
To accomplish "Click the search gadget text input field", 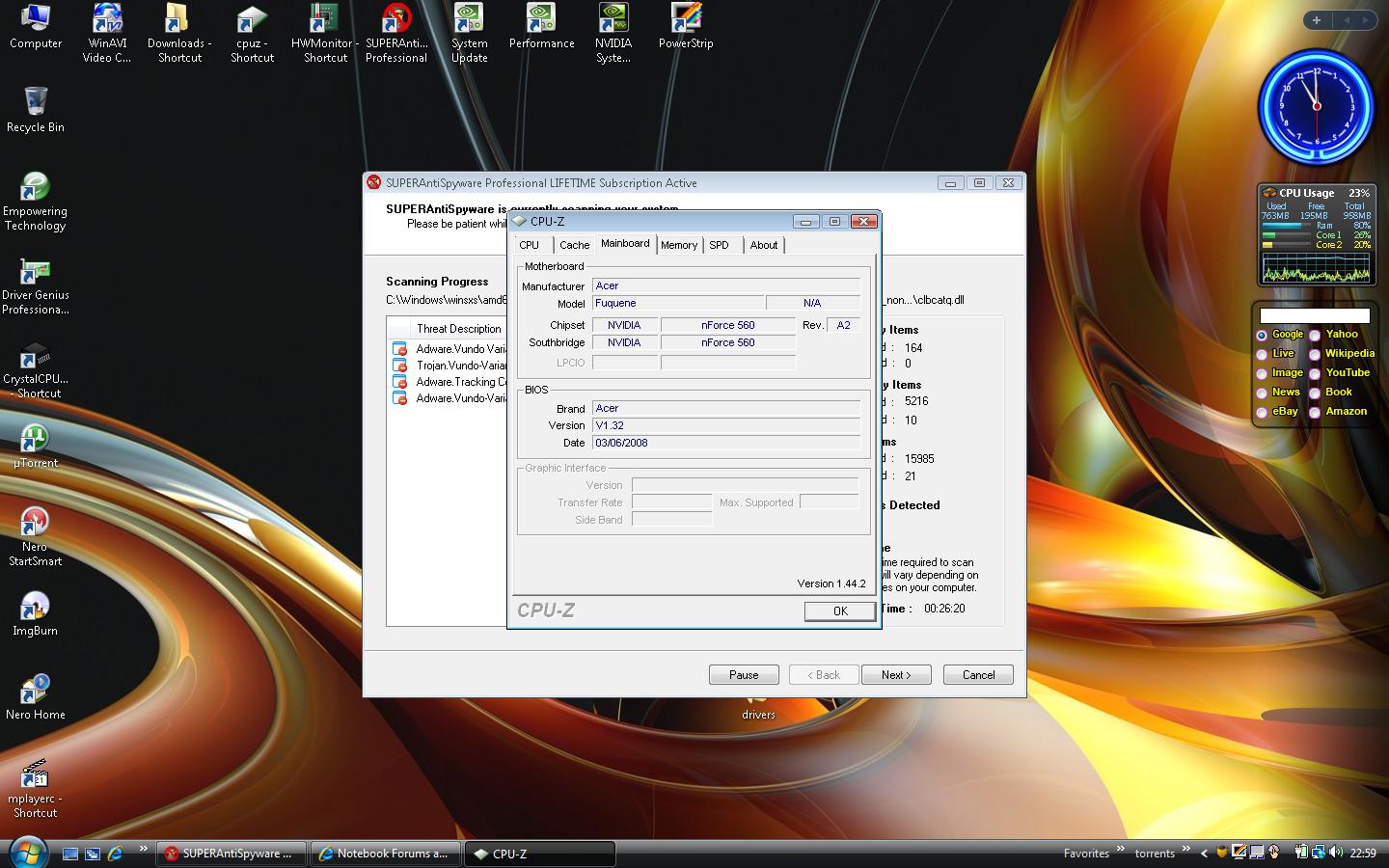I will pyautogui.click(x=1315, y=315).
